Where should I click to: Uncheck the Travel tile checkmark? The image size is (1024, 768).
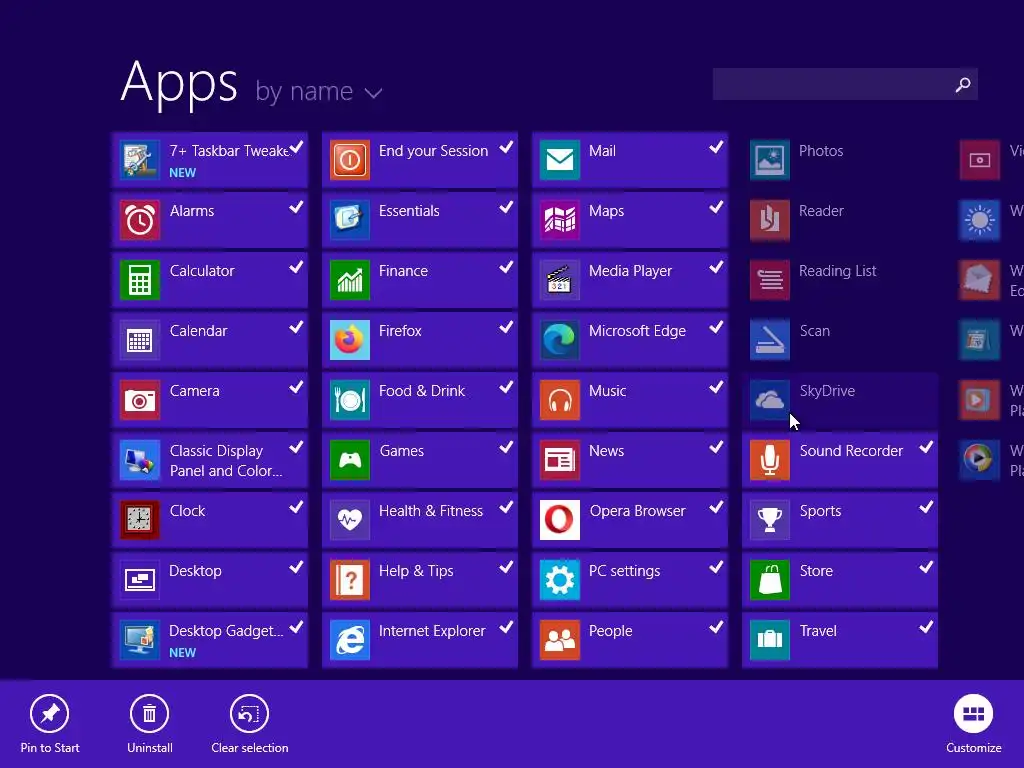926,628
